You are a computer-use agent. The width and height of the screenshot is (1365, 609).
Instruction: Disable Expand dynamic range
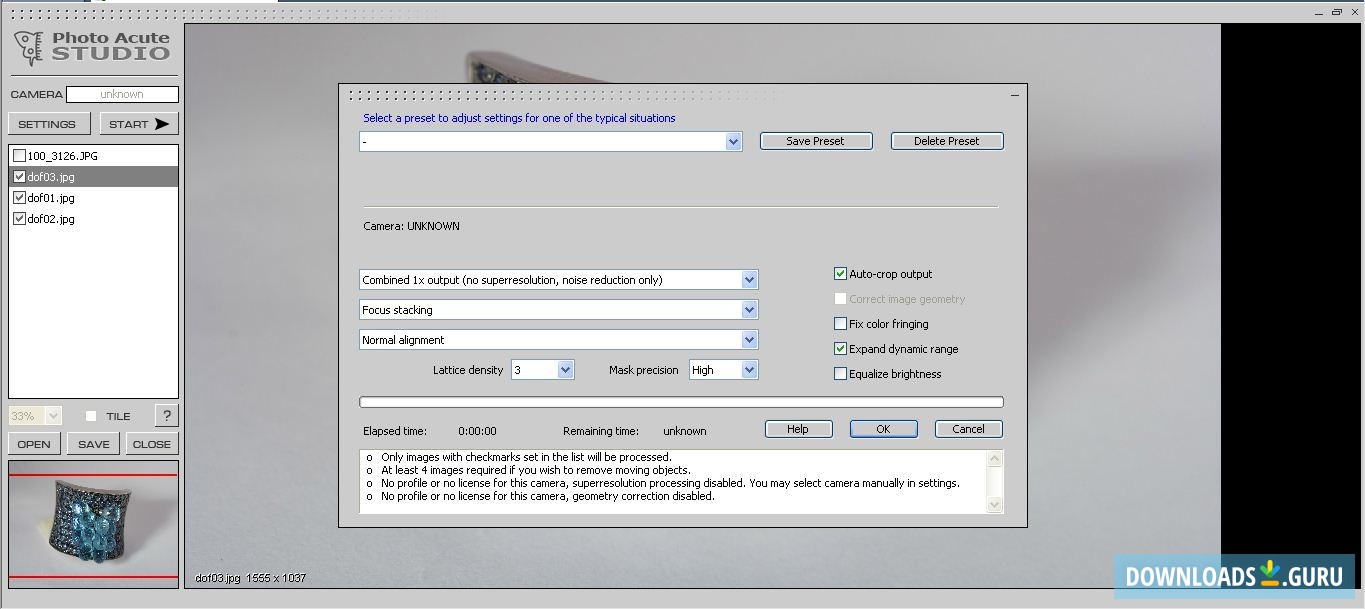pos(841,349)
